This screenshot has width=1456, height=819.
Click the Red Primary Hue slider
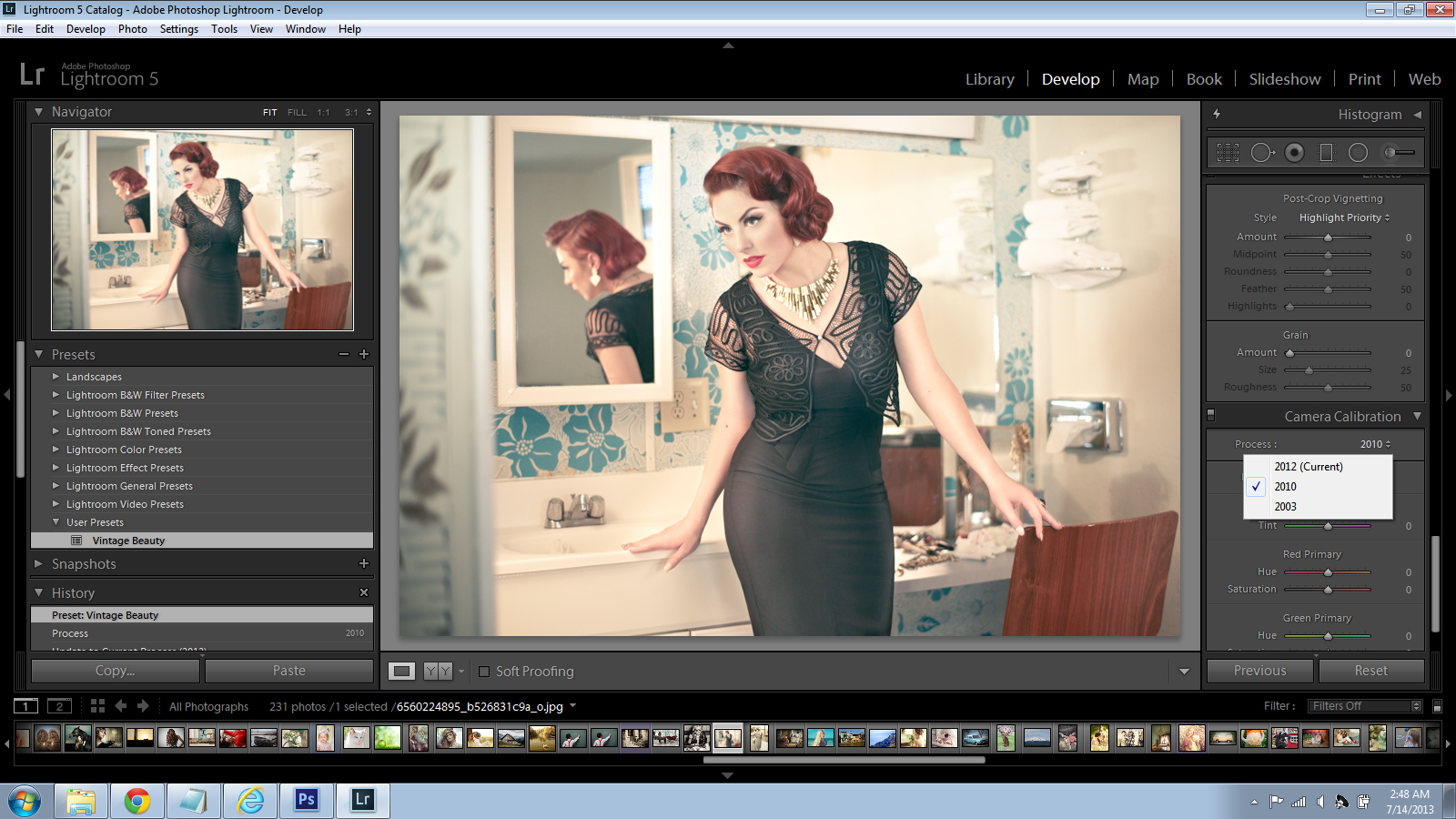coord(1328,572)
